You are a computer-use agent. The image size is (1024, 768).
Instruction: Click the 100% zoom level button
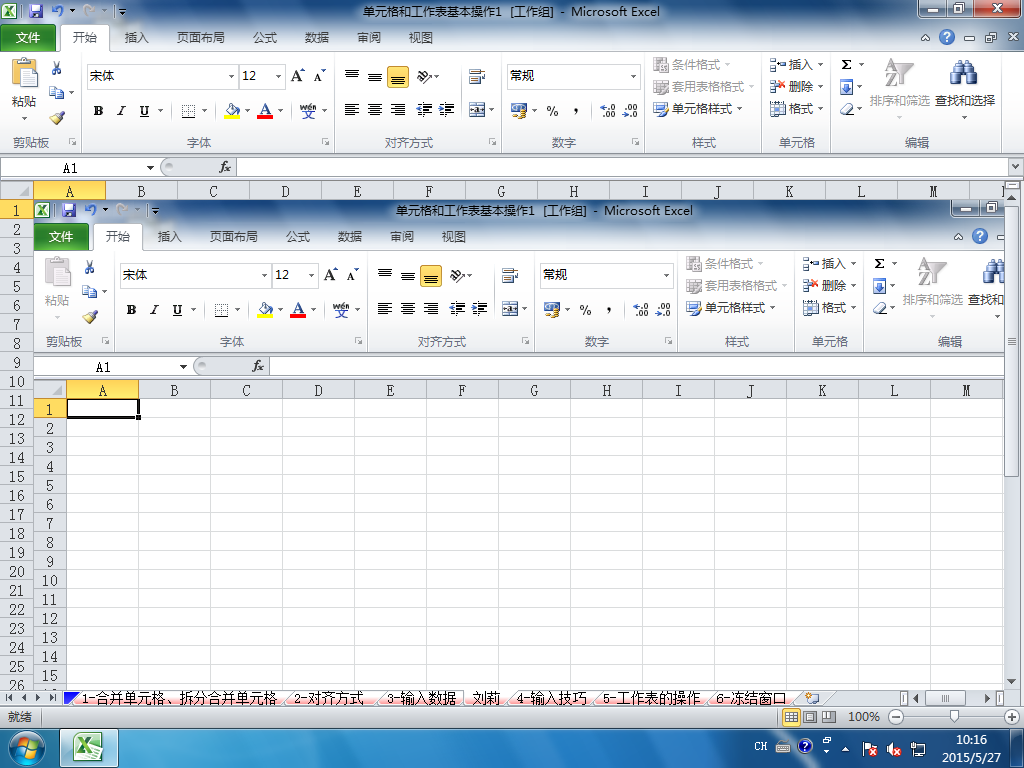tap(863, 717)
